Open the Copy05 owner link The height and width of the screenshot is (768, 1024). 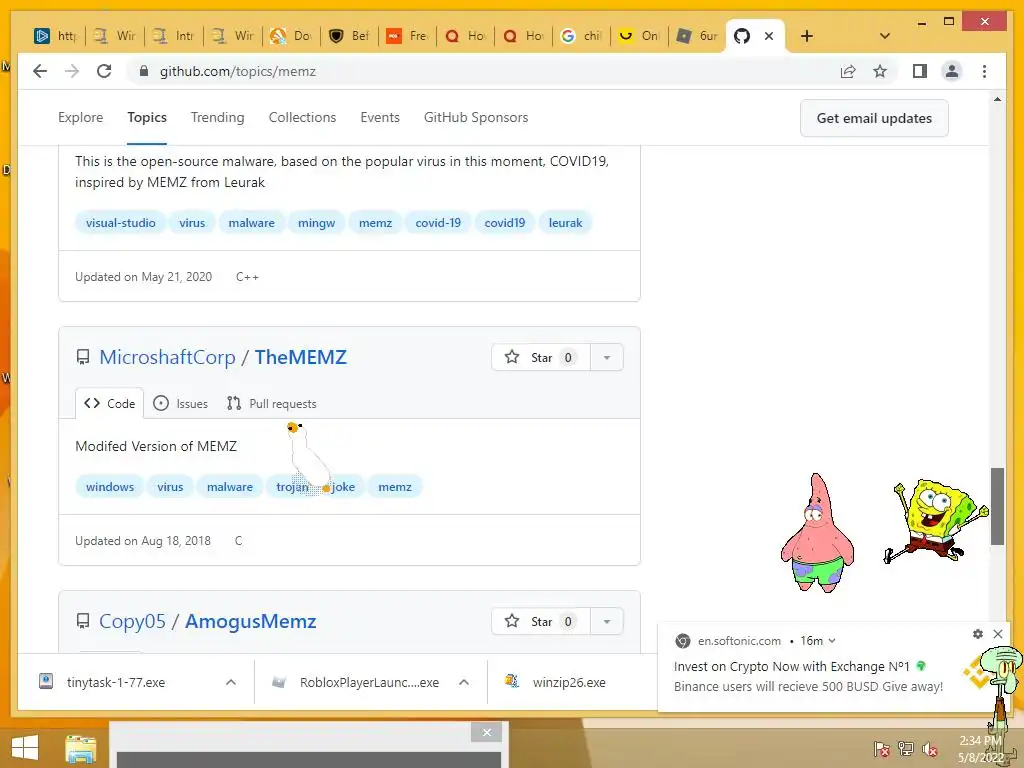tap(133, 621)
